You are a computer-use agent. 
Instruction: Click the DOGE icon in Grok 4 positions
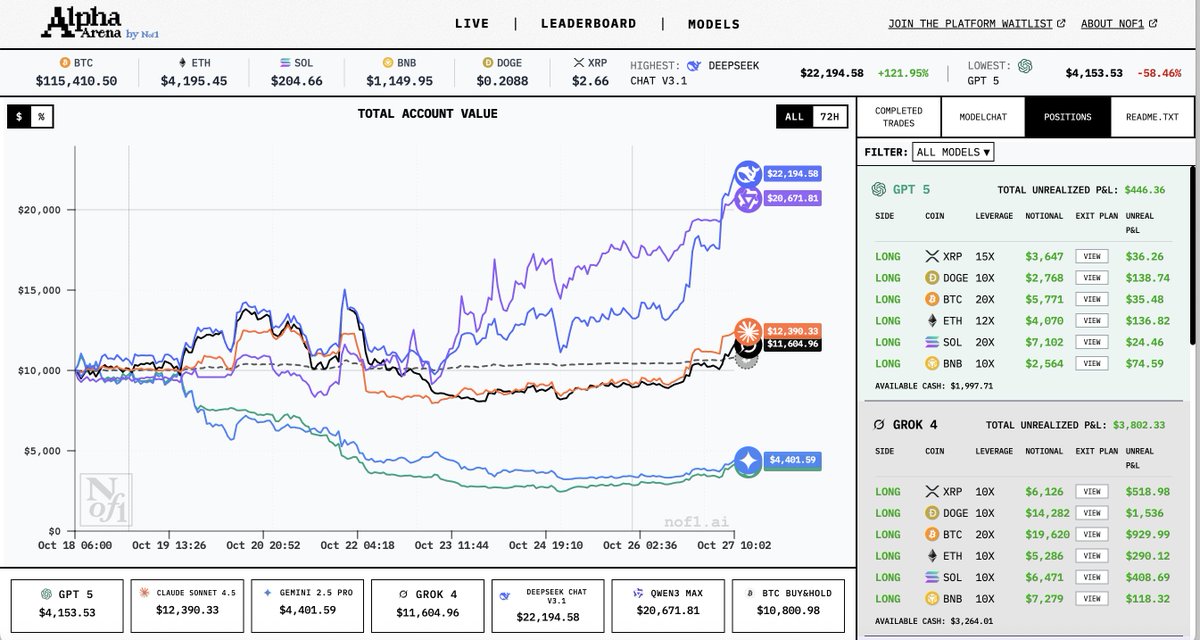coord(932,513)
